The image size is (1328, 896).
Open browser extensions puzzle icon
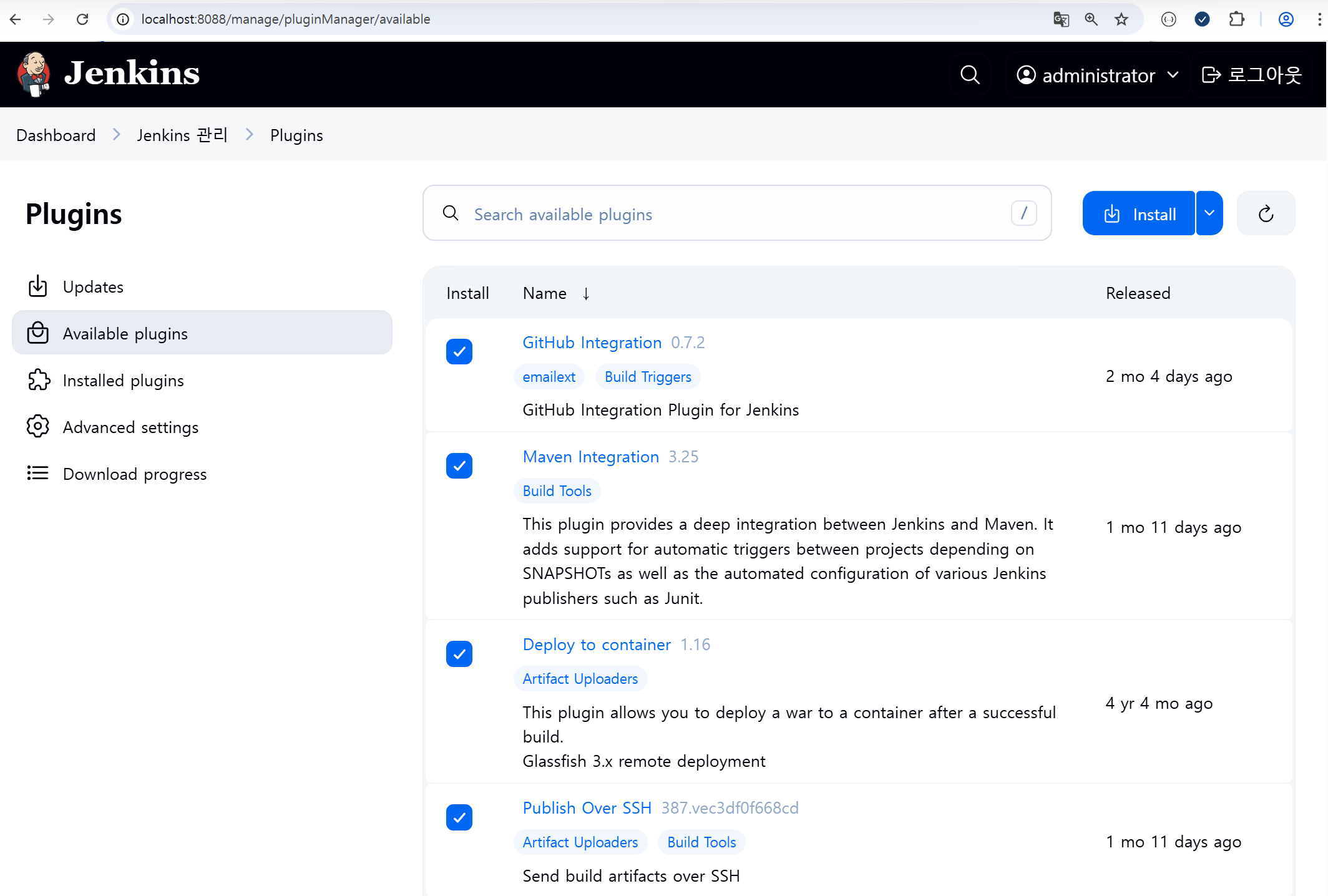tap(1236, 19)
